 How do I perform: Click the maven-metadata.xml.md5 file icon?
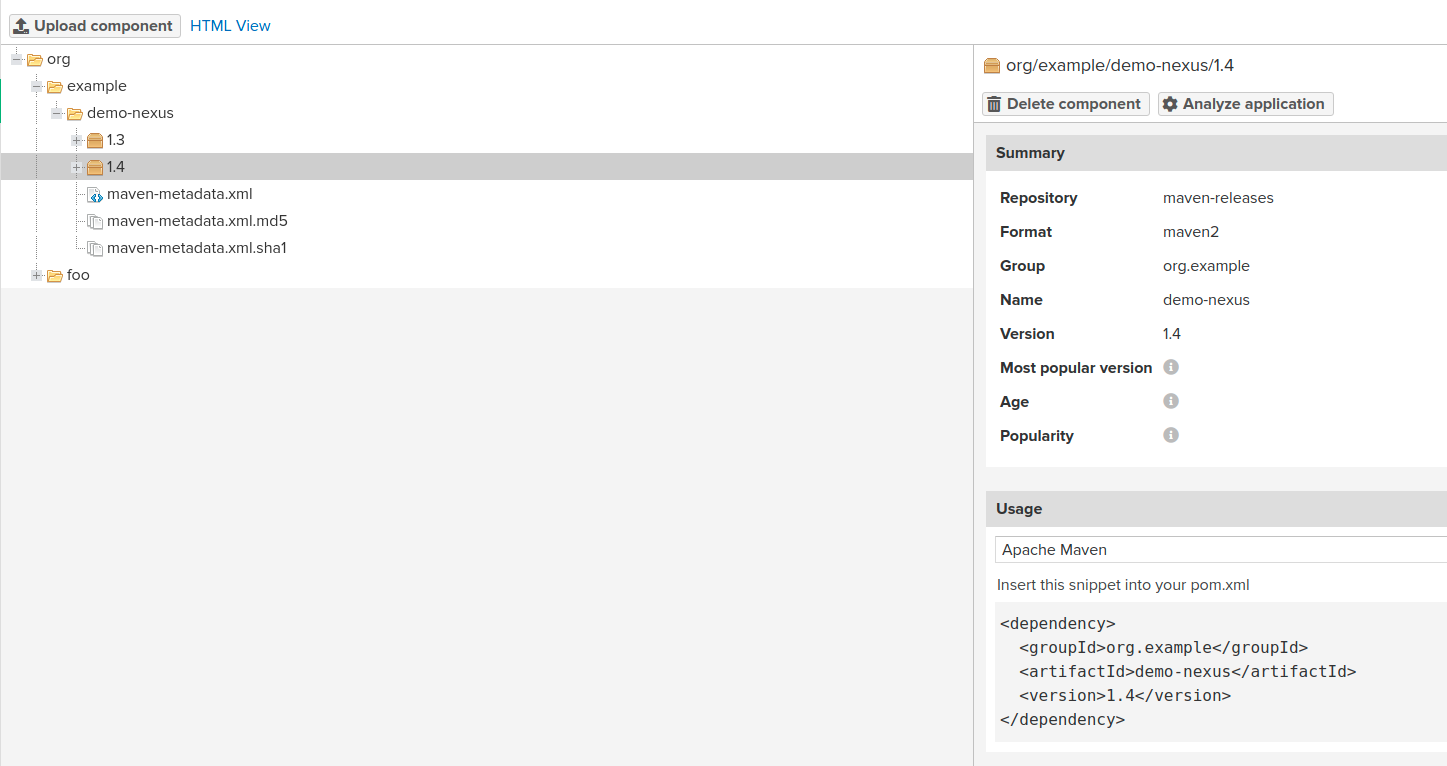(95, 221)
